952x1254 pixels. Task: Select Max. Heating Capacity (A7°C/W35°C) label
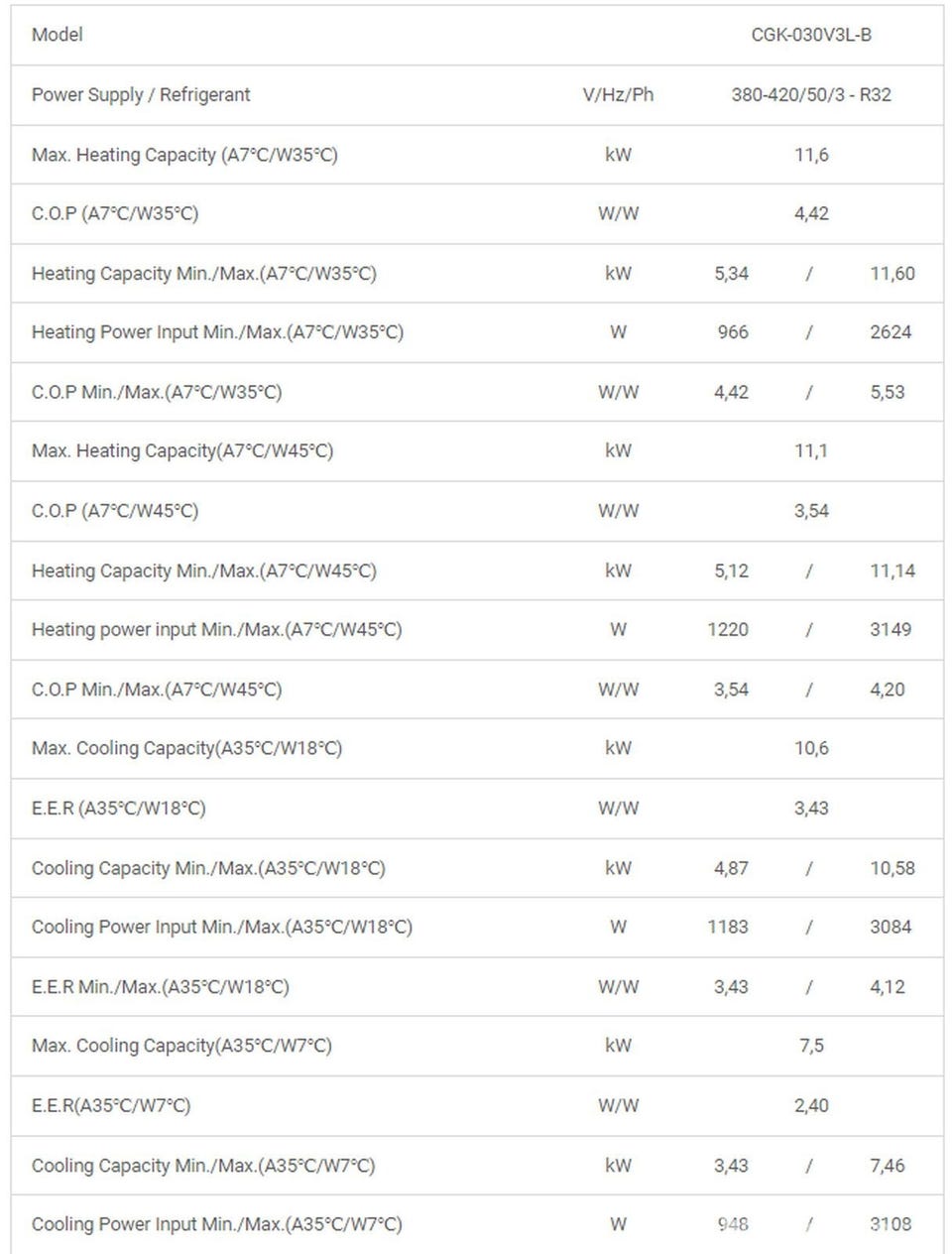184,155
